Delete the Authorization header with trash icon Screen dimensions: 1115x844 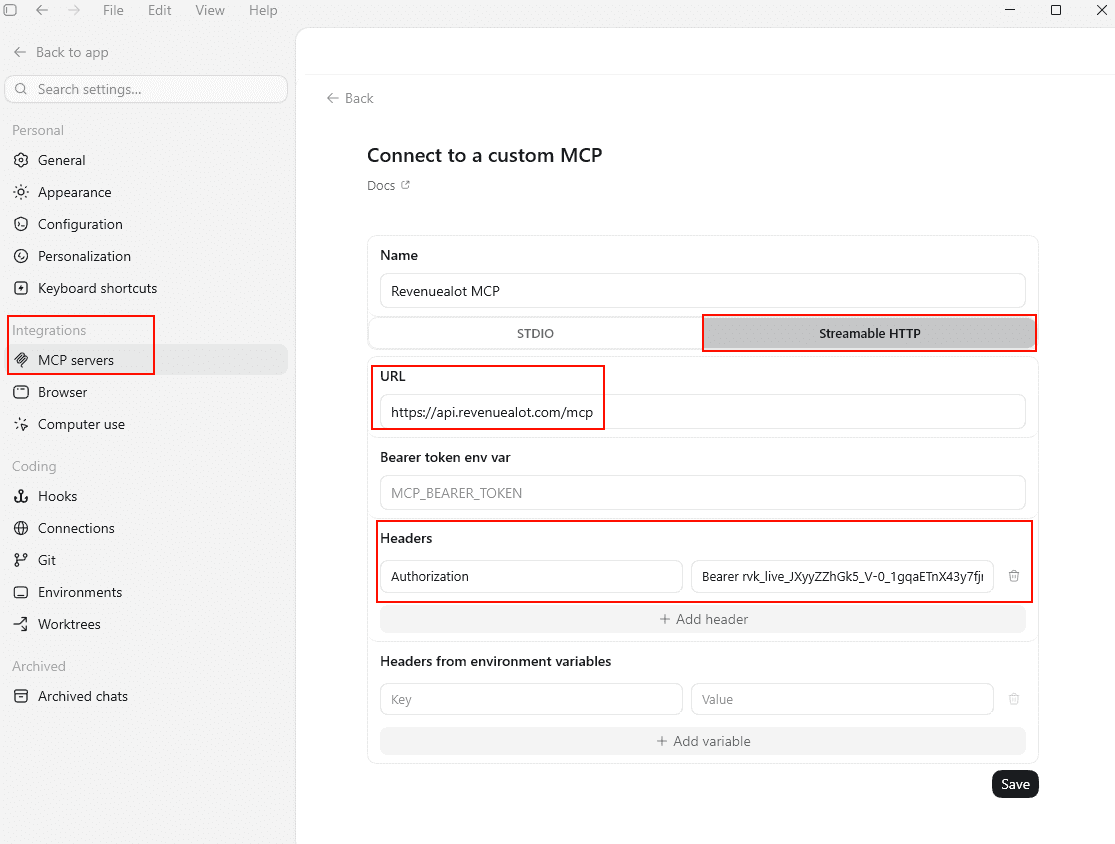click(x=1014, y=576)
